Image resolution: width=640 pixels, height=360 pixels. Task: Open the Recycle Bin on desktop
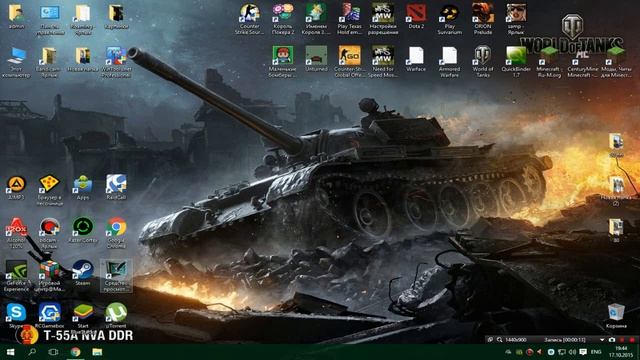point(616,316)
